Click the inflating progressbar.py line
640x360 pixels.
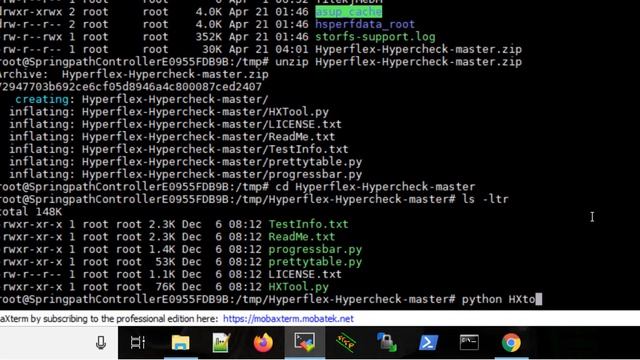pyautogui.click(x=185, y=174)
